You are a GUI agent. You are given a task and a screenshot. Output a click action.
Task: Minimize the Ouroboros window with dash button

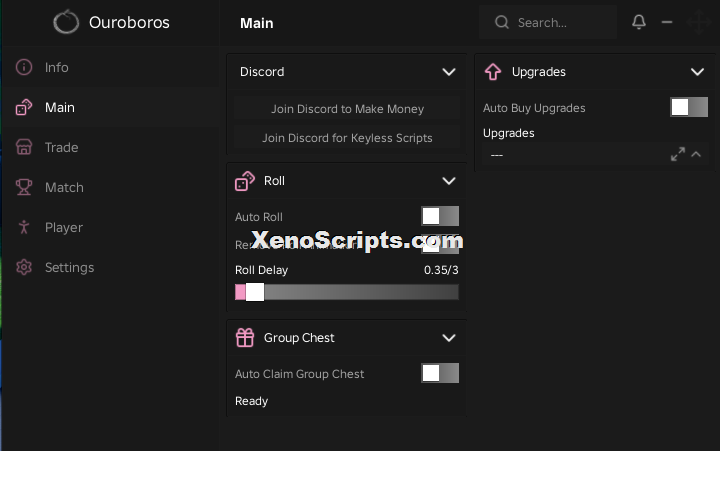coord(667,22)
